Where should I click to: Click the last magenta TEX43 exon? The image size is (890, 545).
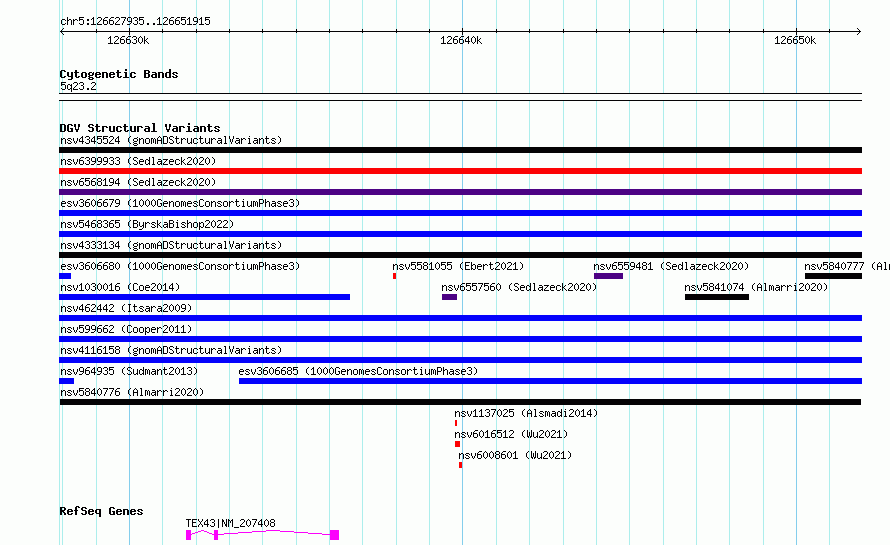pos(335,535)
